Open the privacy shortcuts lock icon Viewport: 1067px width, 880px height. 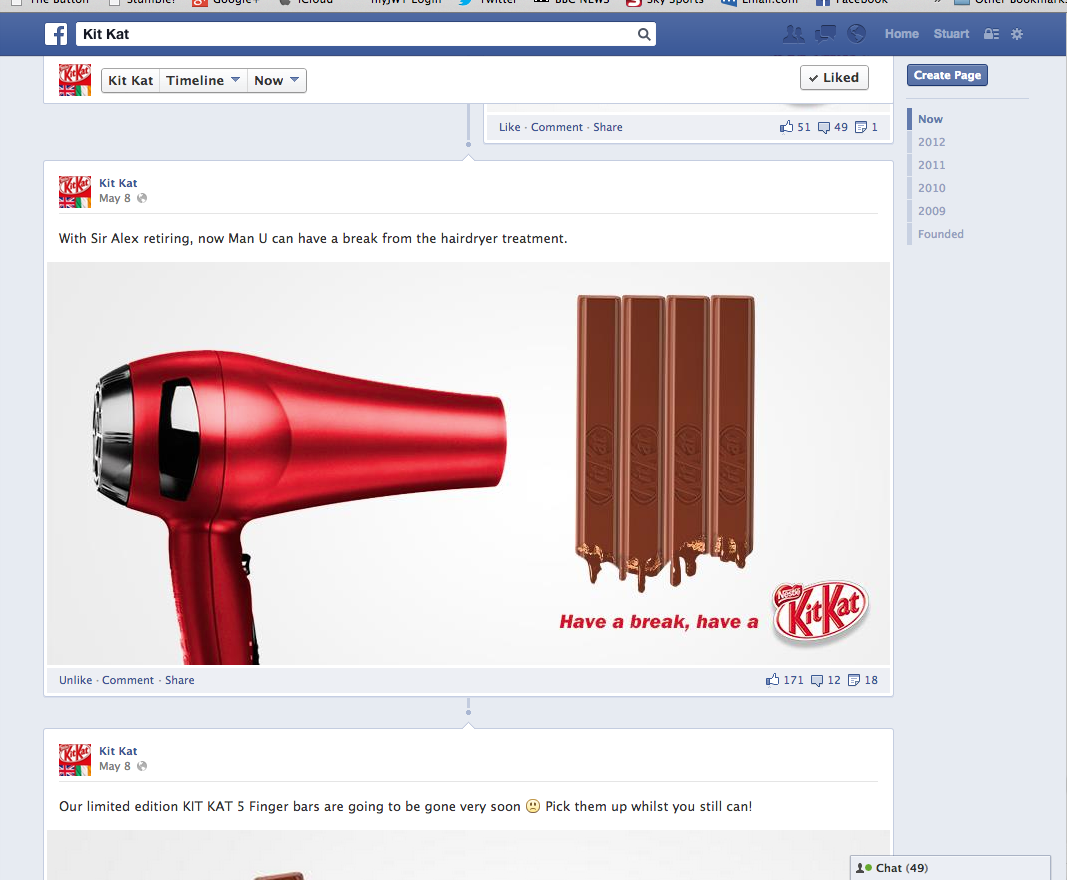click(990, 33)
